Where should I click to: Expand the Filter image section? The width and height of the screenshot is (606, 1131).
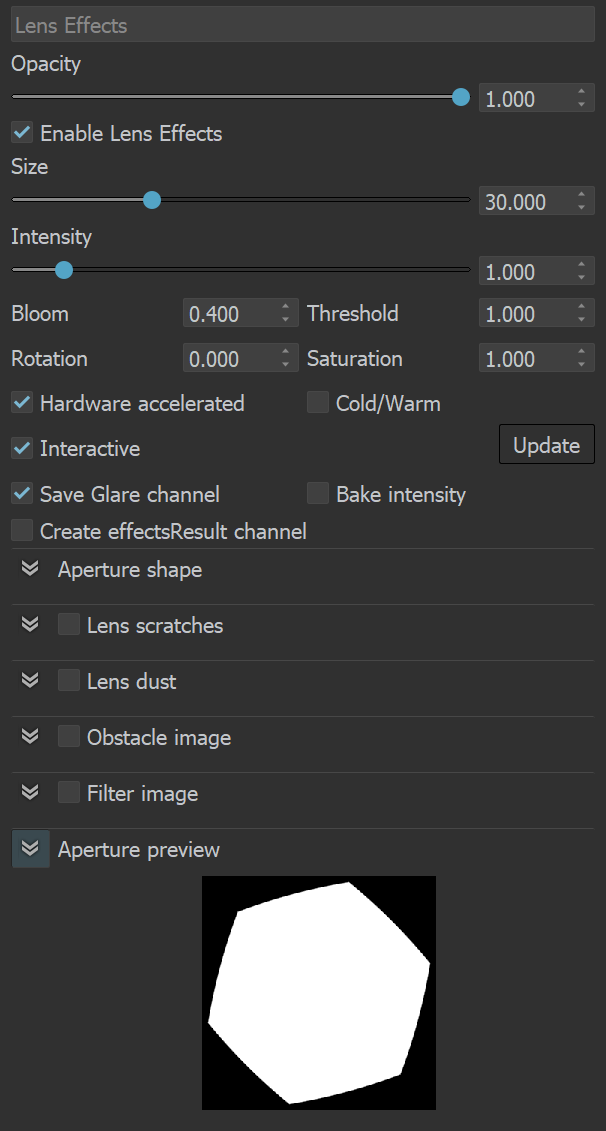pyautogui.click(x=29, y=792)
